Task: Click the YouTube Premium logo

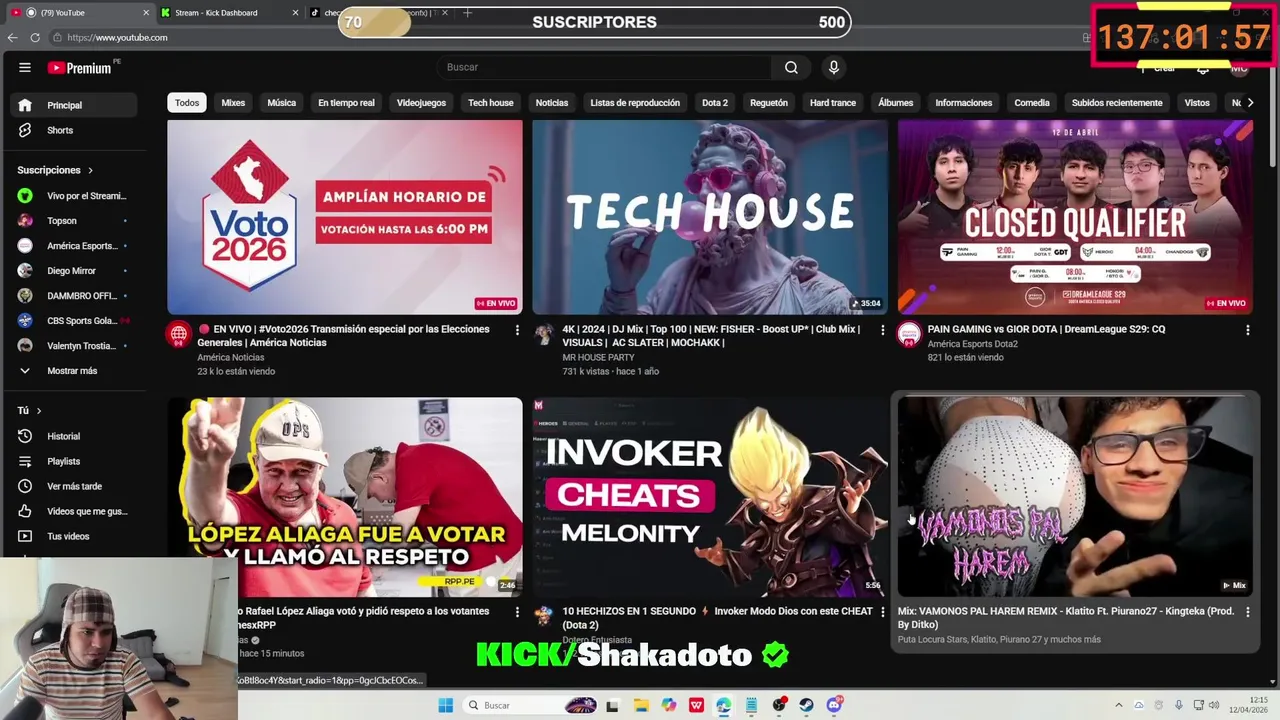Action: (81, 67)
